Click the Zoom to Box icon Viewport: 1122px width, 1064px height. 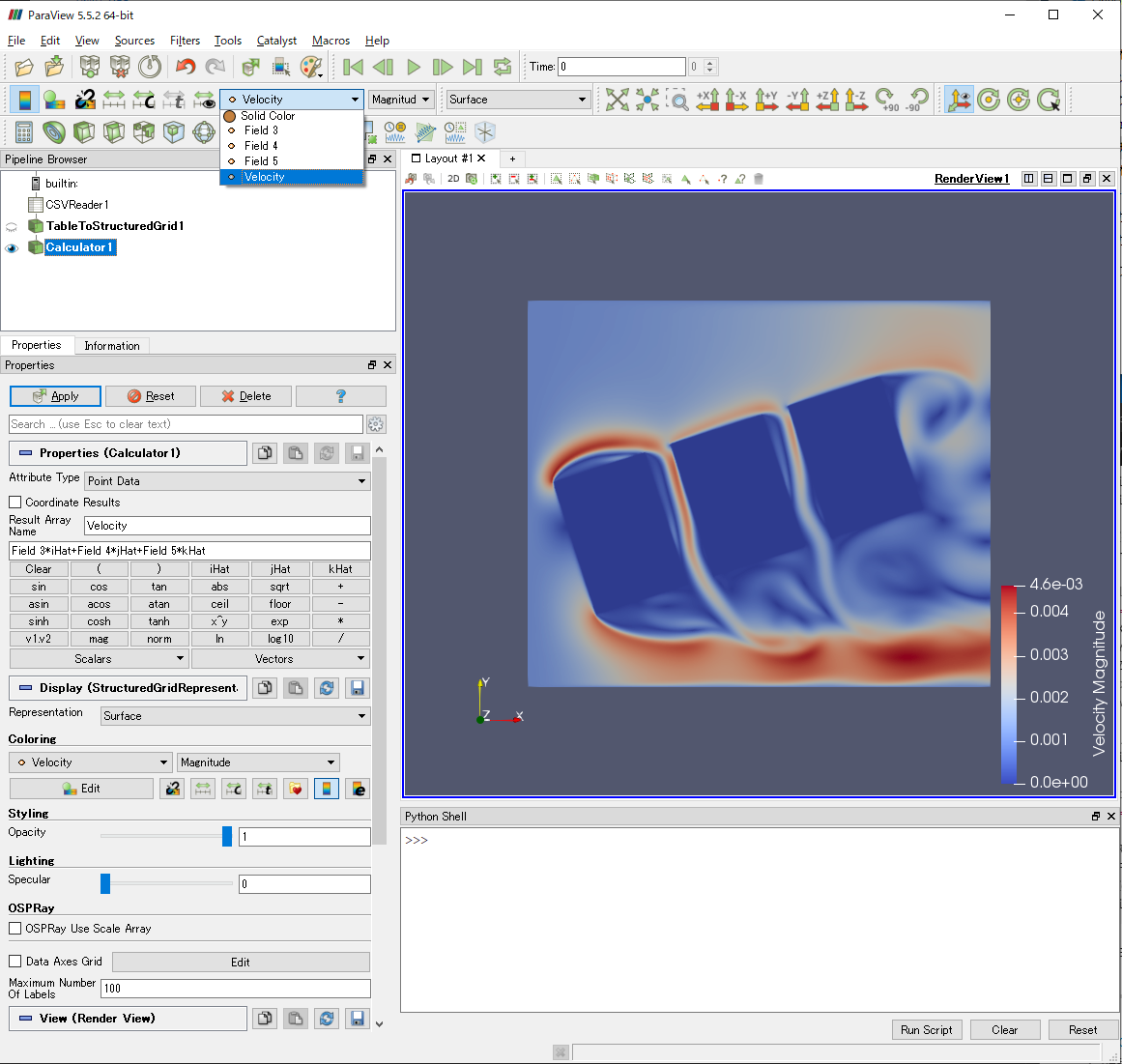point(678,100)
